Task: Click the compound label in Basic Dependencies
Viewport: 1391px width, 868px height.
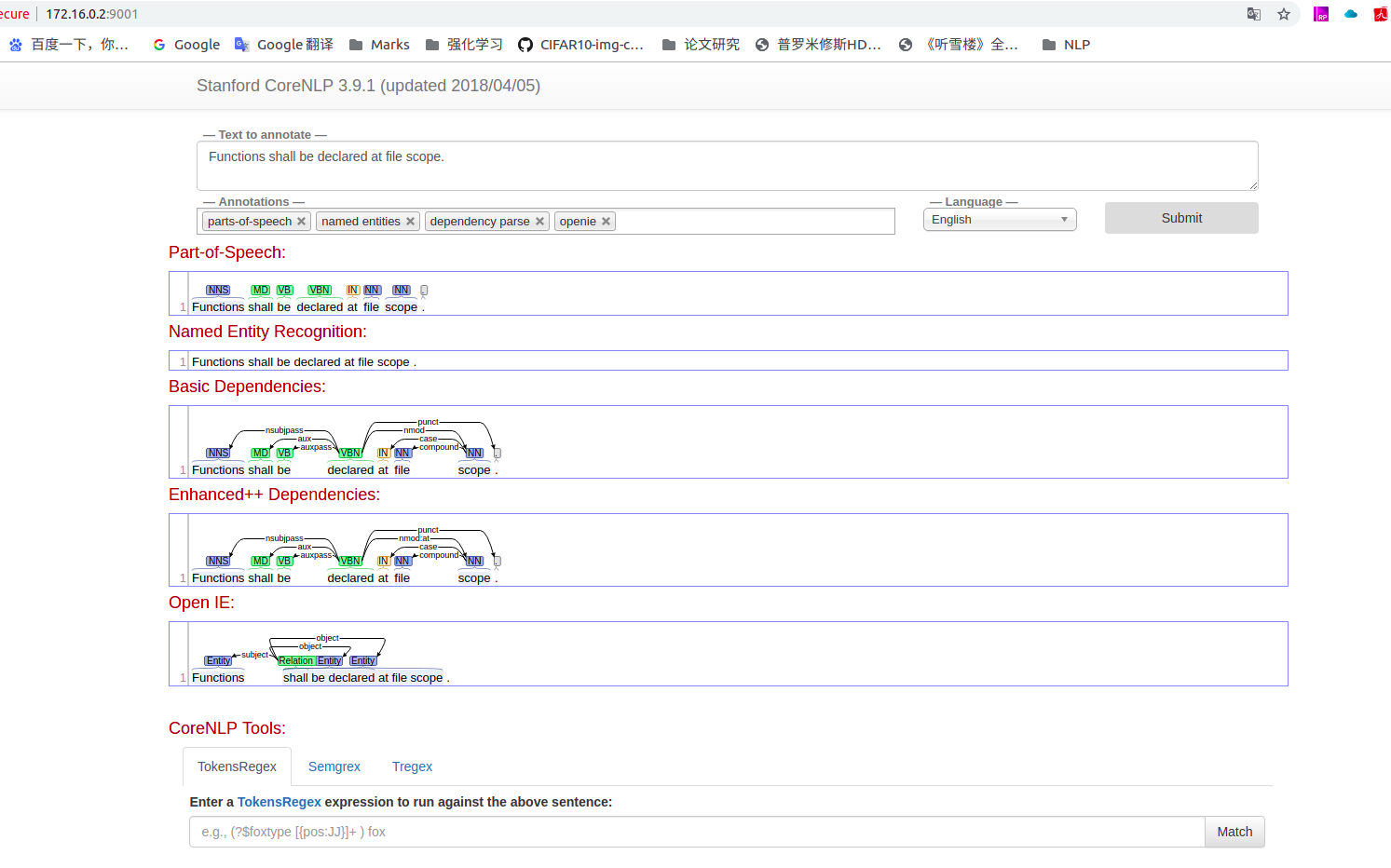Action: tap(439, 447)
